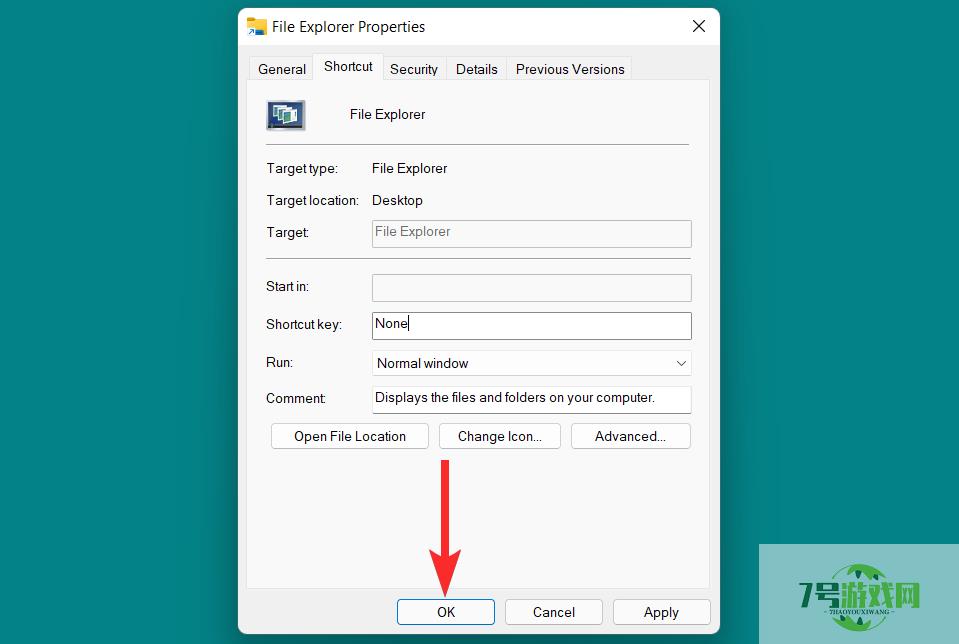This screenshot has height=644, width=959.
Task: Expand the Run dropdown showing Normal window
Action: [531, 363]
